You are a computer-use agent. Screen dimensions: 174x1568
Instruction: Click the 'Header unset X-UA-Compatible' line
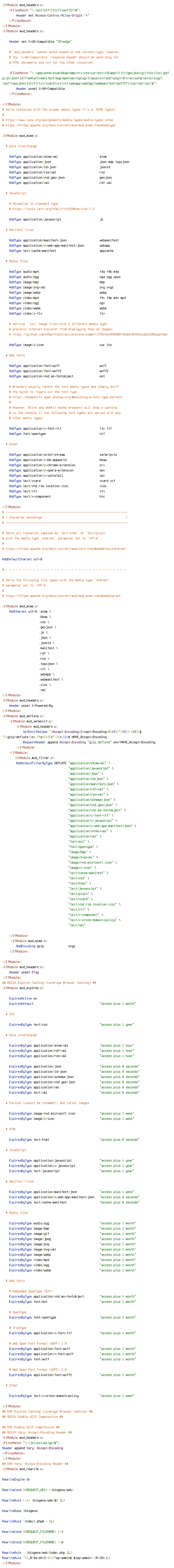(40, 89)
